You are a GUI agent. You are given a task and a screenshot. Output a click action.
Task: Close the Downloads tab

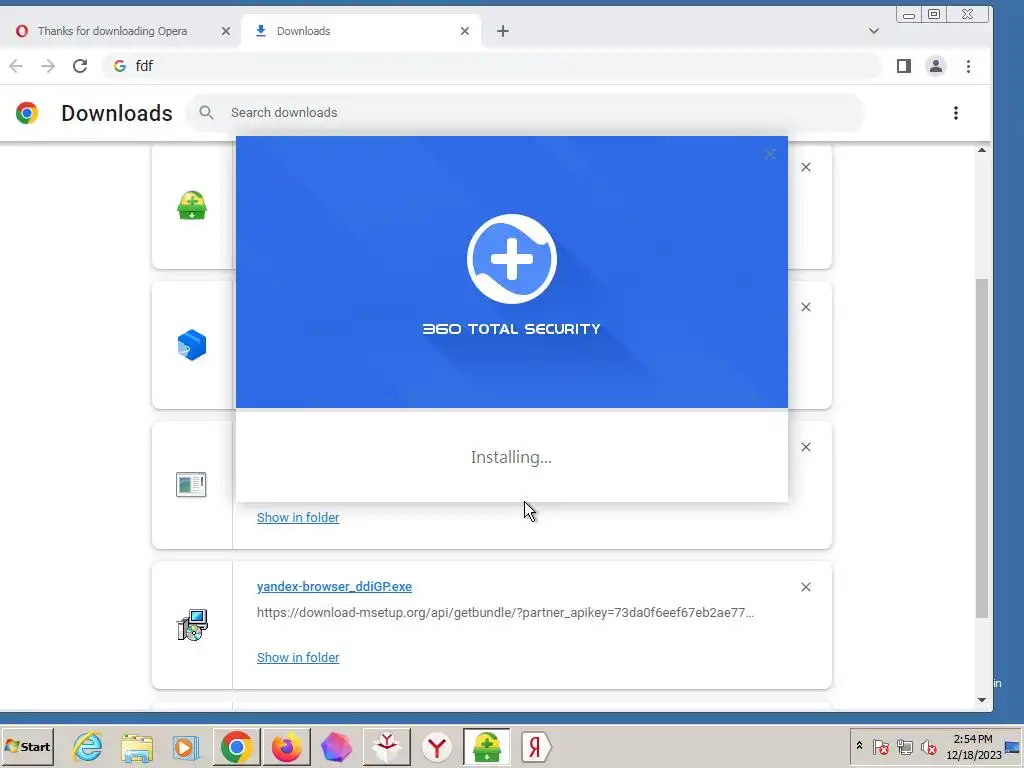click(x=465, y=31)
